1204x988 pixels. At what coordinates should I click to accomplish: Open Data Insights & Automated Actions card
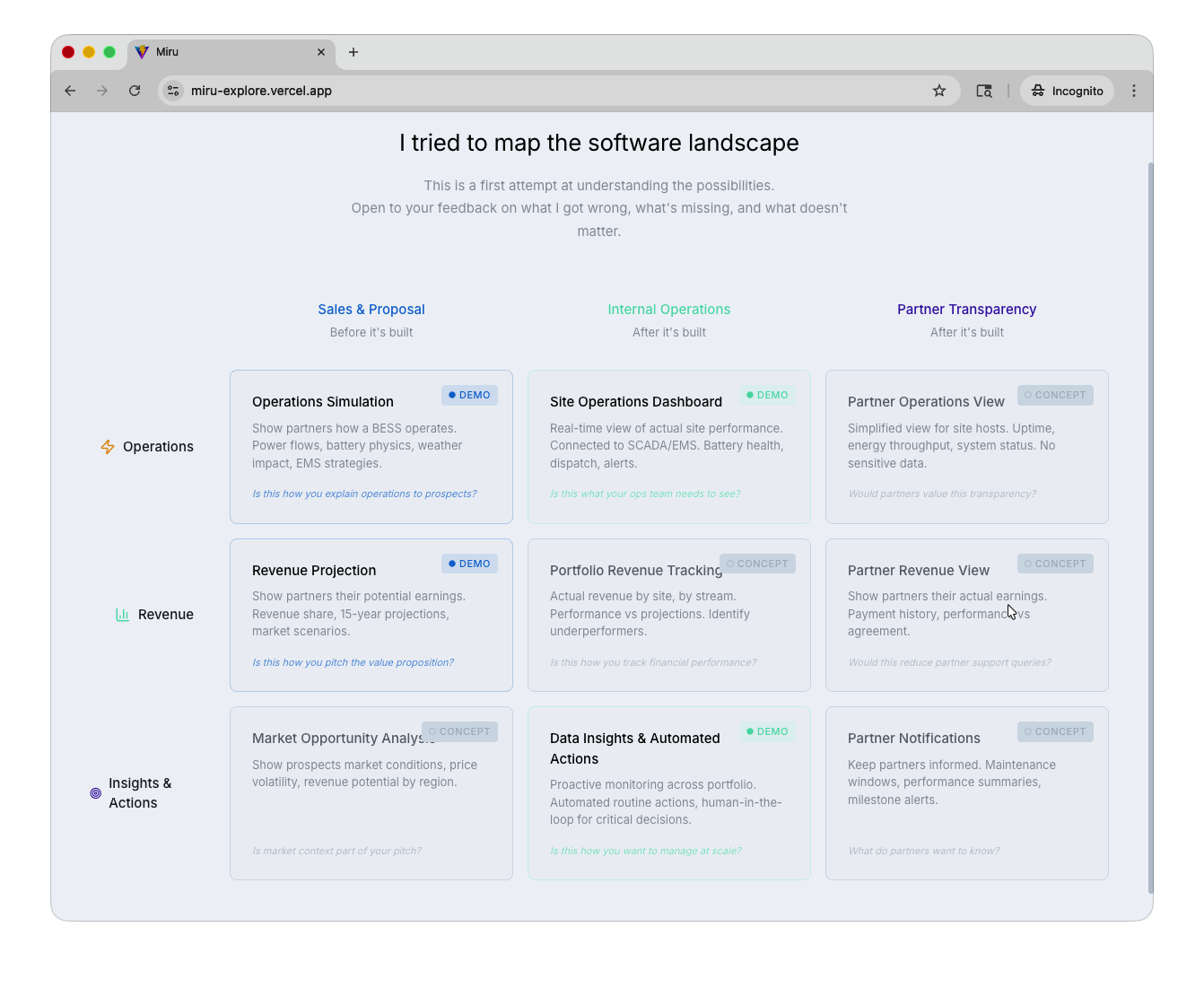669,793
